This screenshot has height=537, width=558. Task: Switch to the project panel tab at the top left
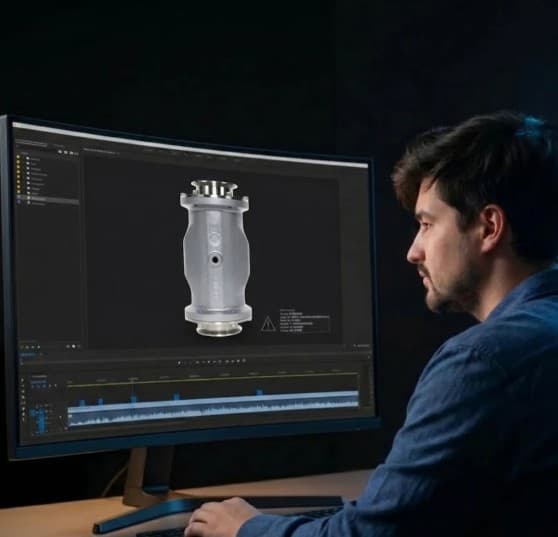coord(31,143)
